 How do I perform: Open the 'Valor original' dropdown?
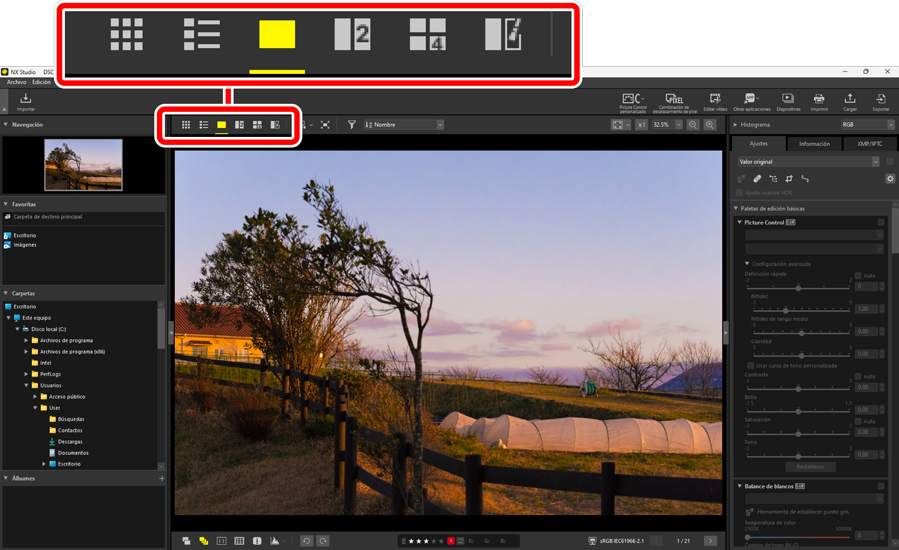pyautogui.click(x=808, y=161)
